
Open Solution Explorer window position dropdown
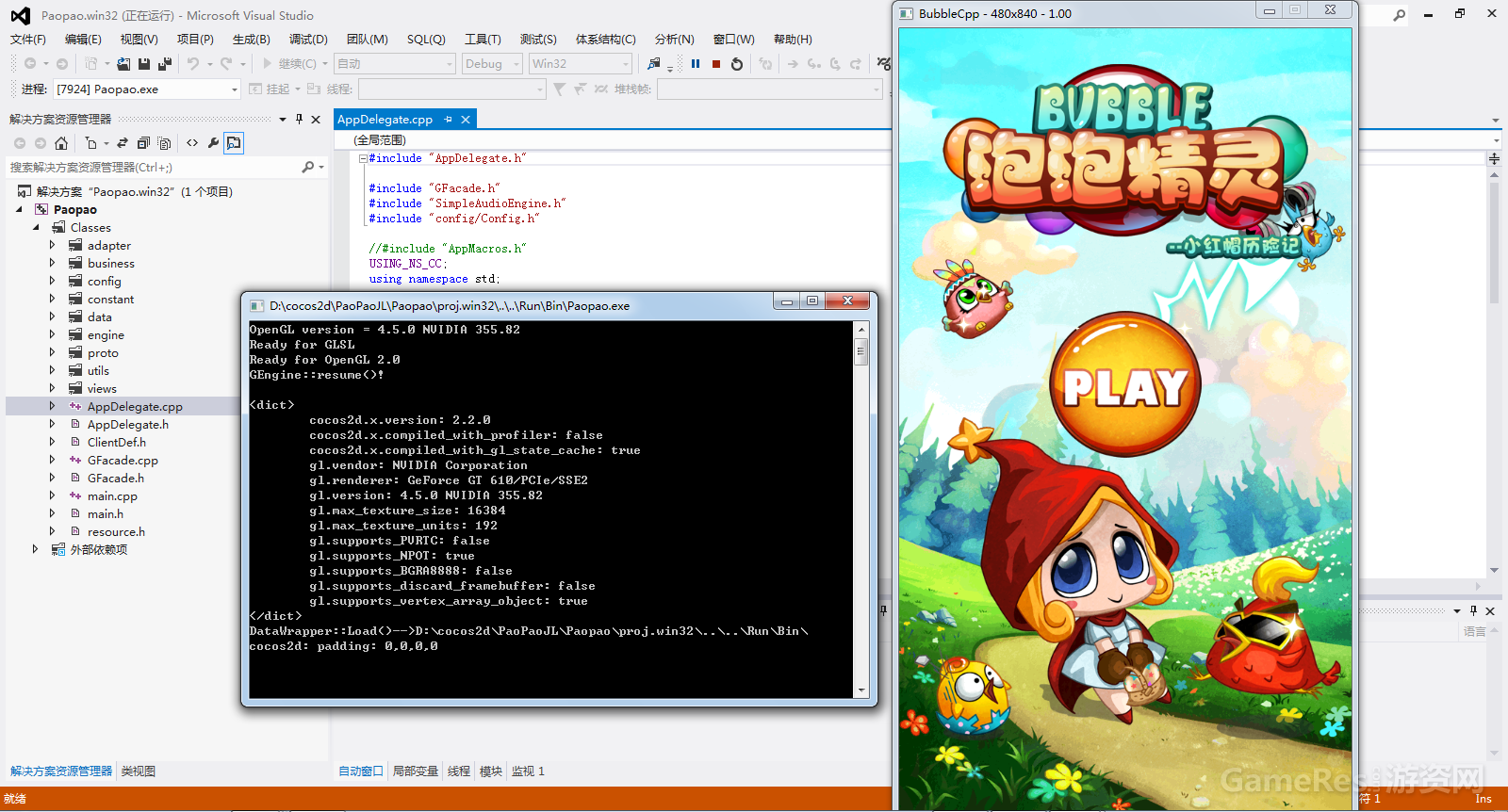pos(282,119)
